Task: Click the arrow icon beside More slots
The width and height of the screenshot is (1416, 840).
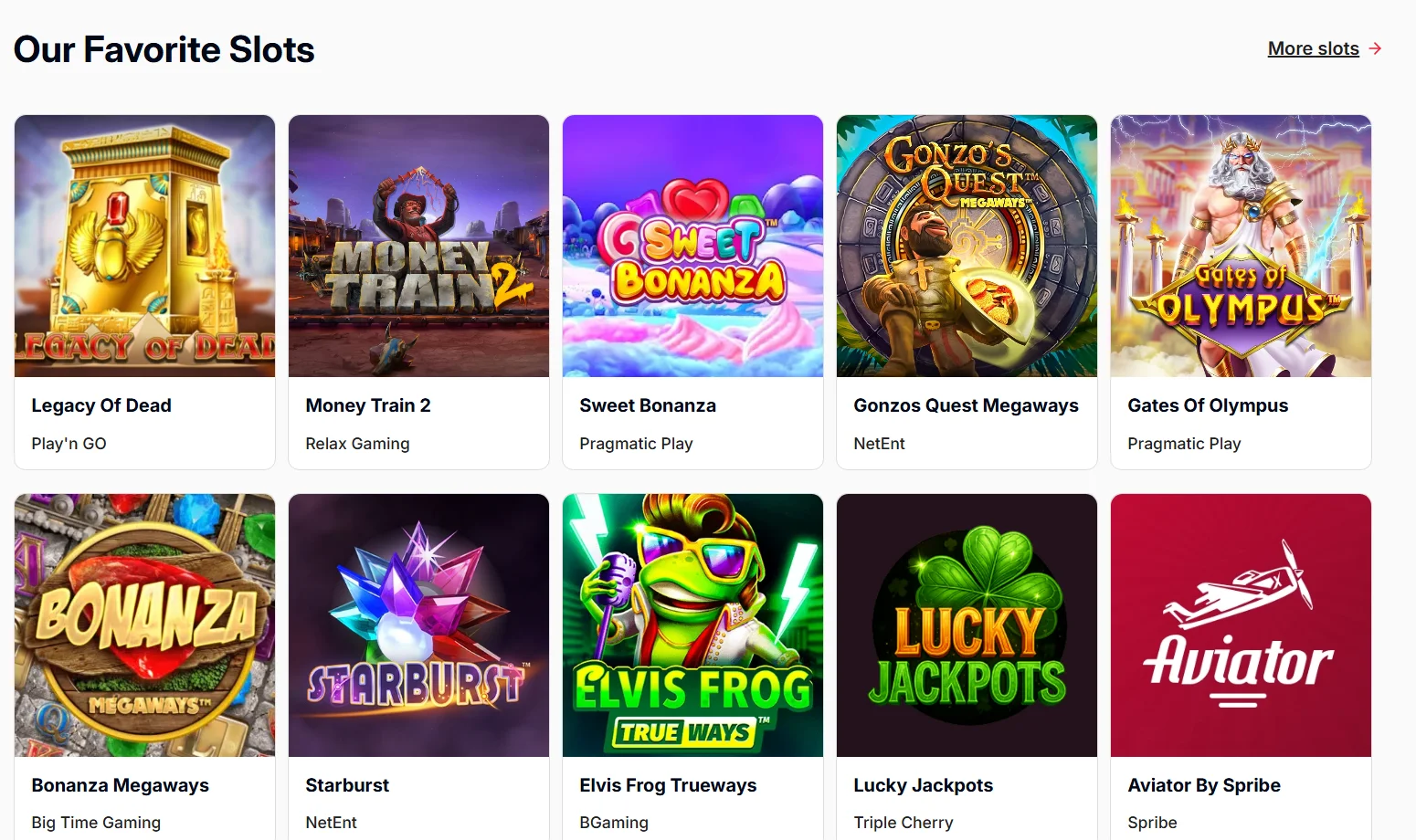Action: click(1377, 48)
